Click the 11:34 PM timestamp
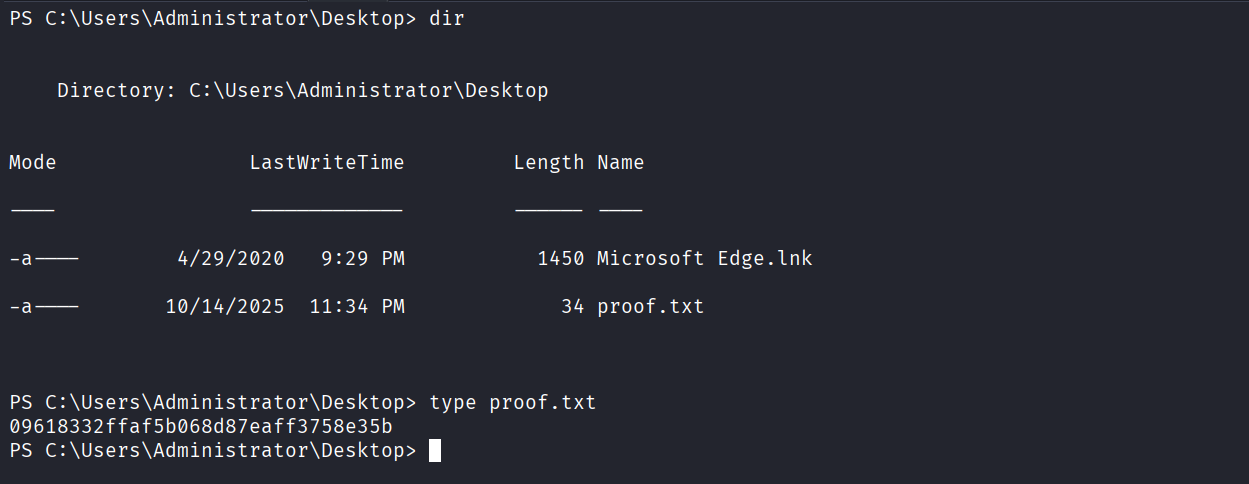Viewport: 1249px width, 484px height. 356,306
